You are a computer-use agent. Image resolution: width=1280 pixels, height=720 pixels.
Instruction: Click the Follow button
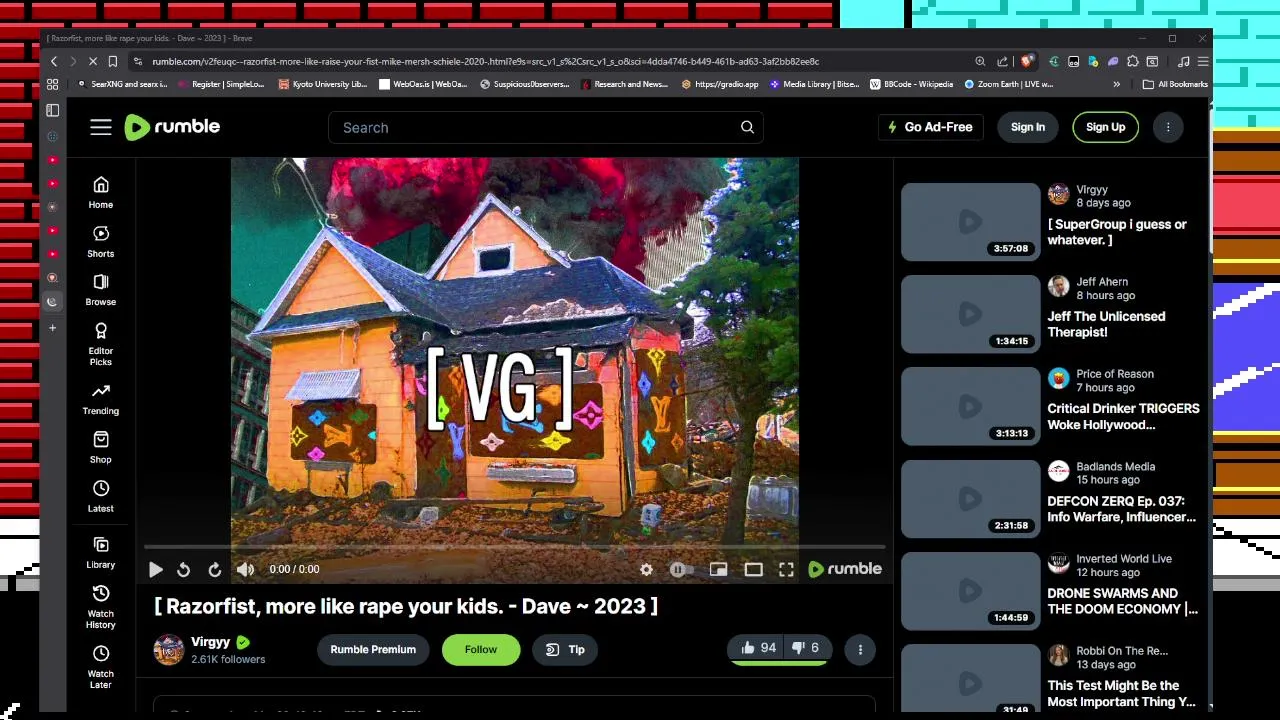click(481, 649)
